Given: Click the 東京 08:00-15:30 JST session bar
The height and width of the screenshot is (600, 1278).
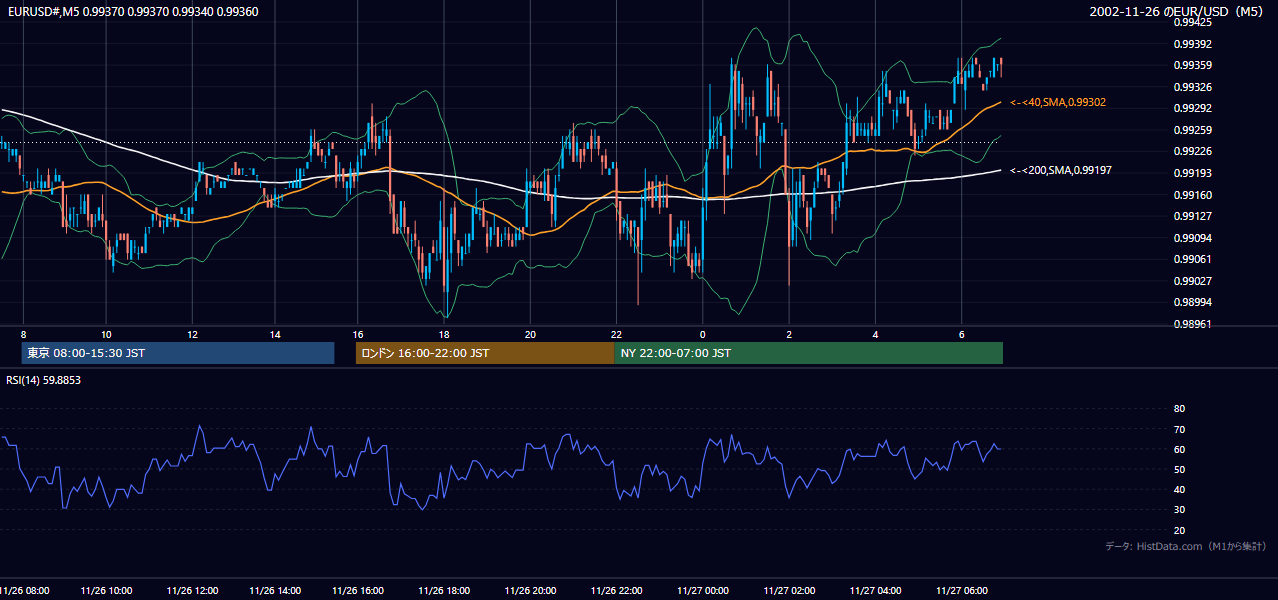Looking at the screenshot, I should pyautogui.click(x=178, y=353).
